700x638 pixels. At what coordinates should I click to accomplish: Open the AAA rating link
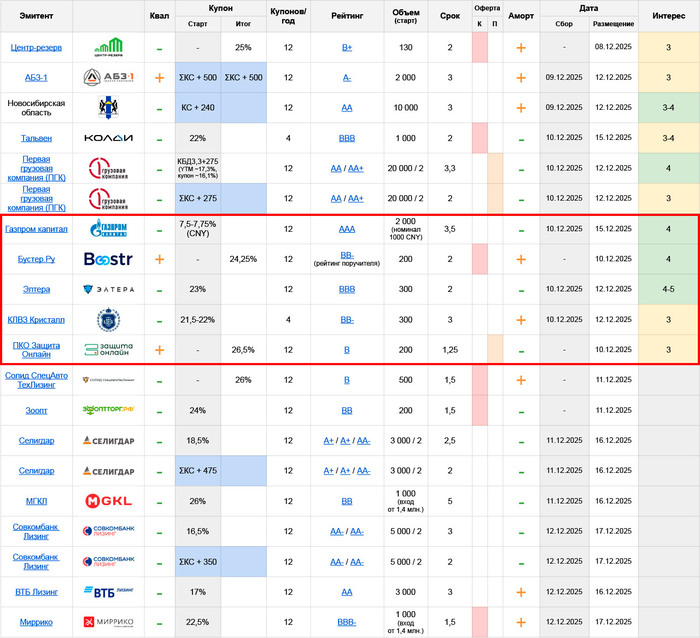346,229
